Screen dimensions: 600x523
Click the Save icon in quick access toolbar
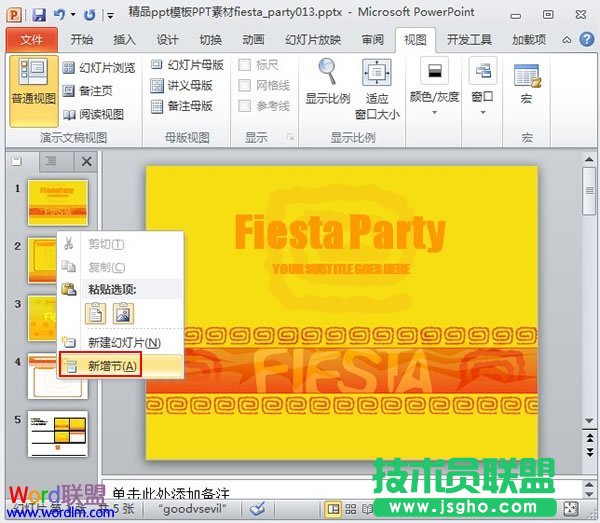pyautogui.click(x=39, y=15)
